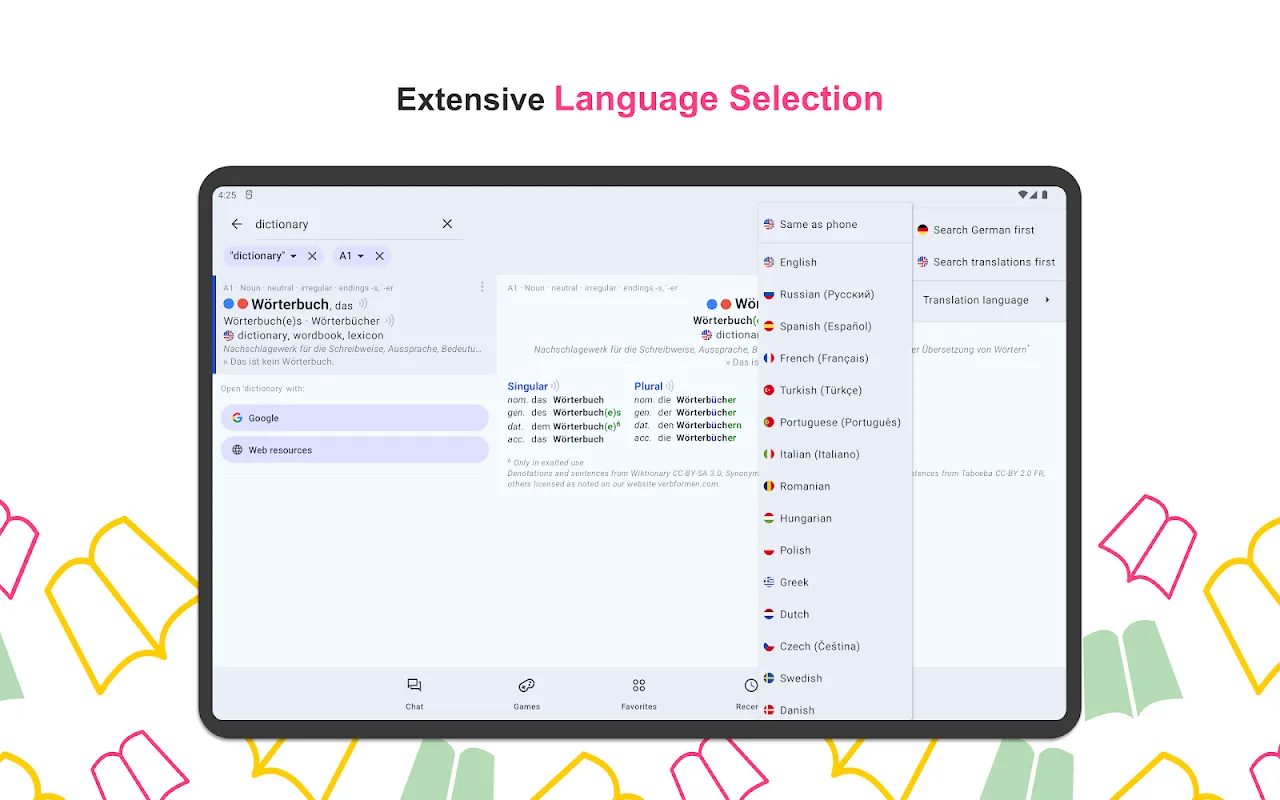Open the Chat tab
This screenshot has height=800, width=1280.
click(x=414, y=693)
